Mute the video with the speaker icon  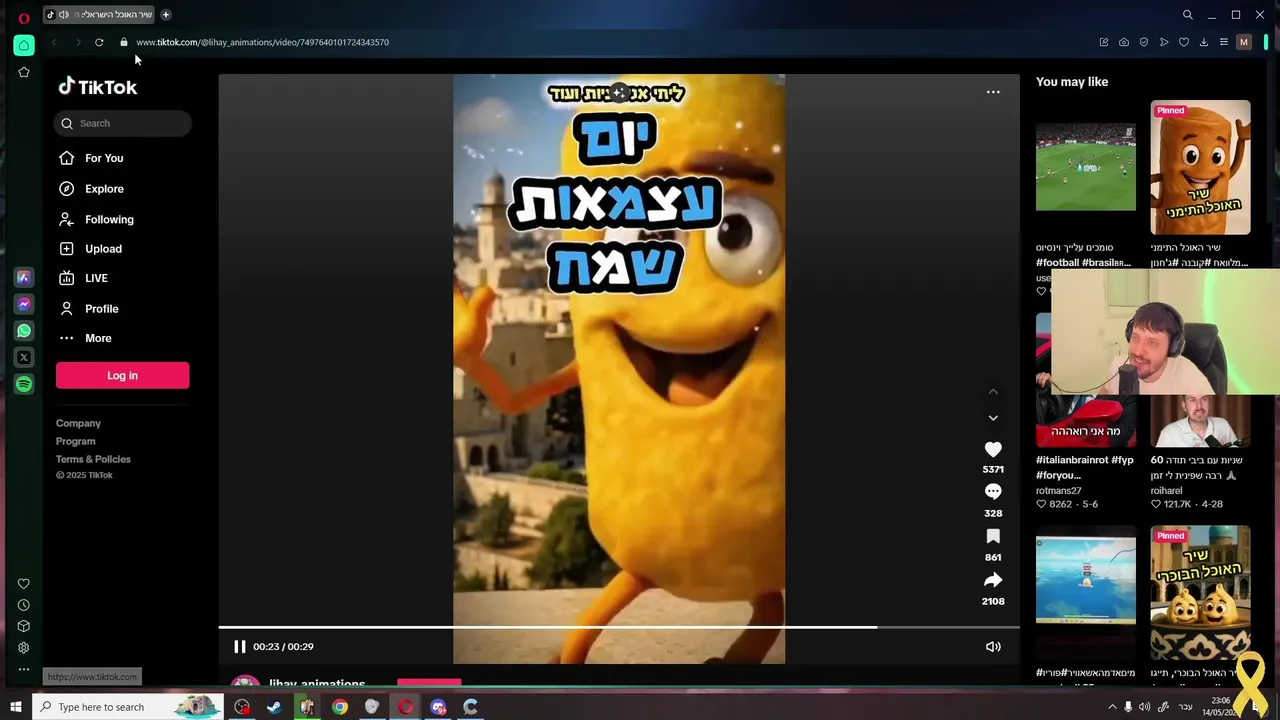coord(993,647)
